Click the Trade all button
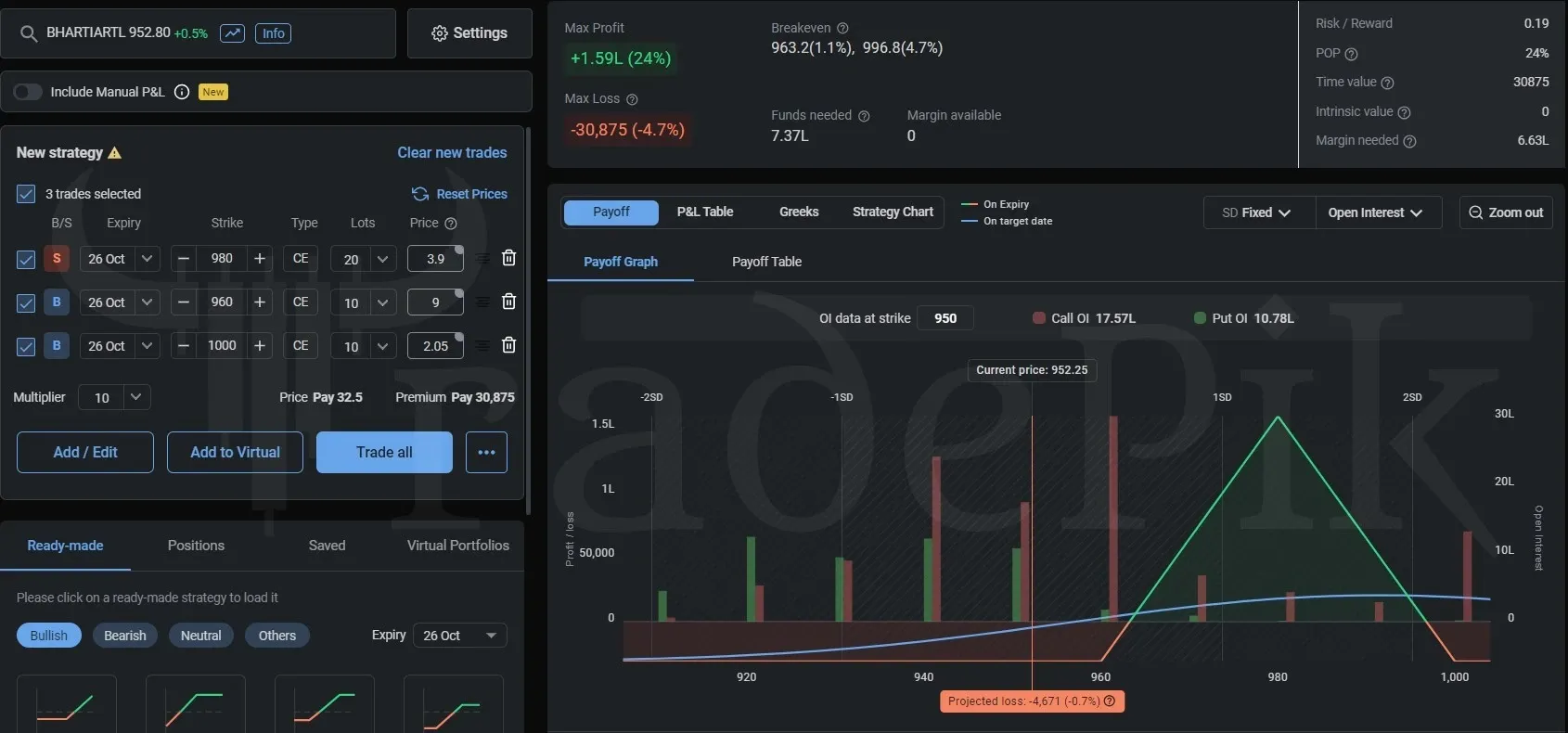 click(x=384, y=452)
